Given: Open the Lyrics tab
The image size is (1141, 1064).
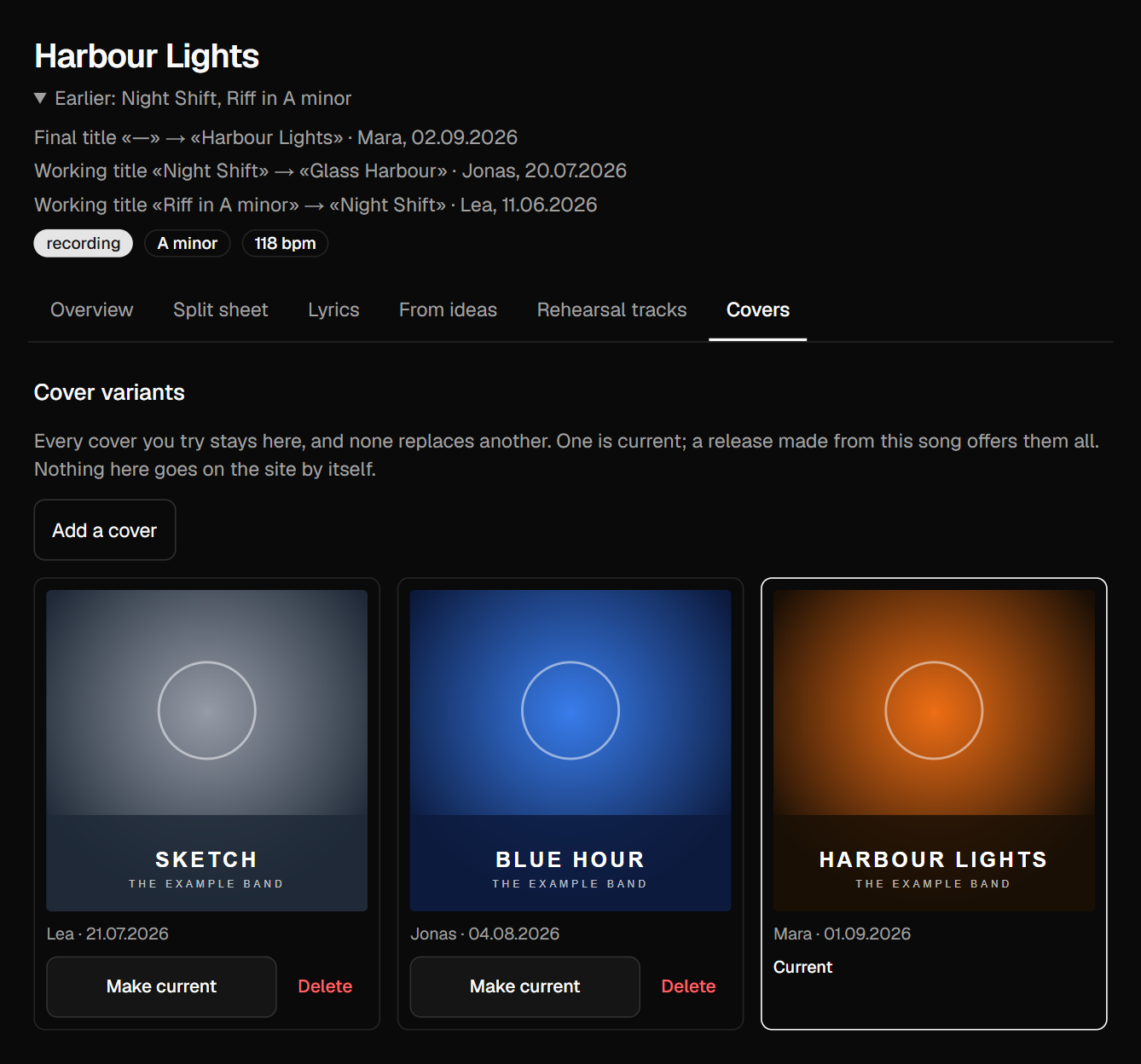Looking at the screenshot, I should pyautogui.click(x=333, y=309).
